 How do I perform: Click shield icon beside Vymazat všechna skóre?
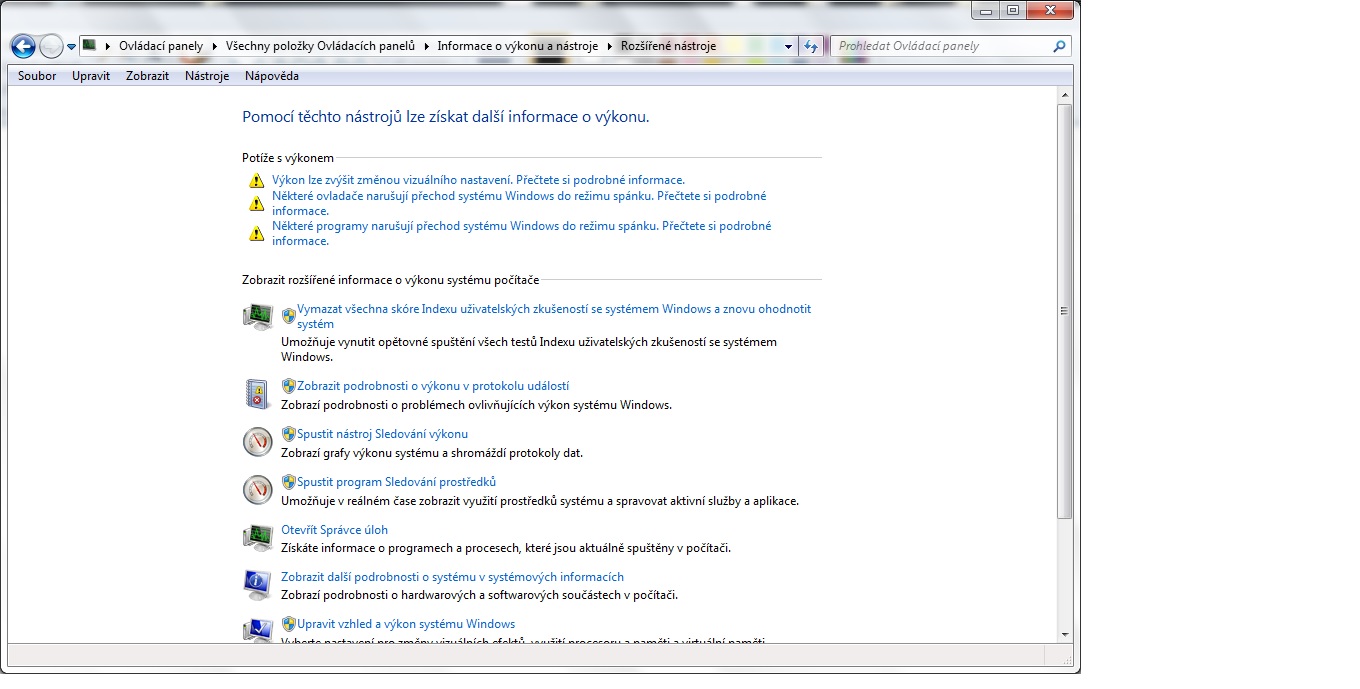pyautogui.click(x=289, y=315)
